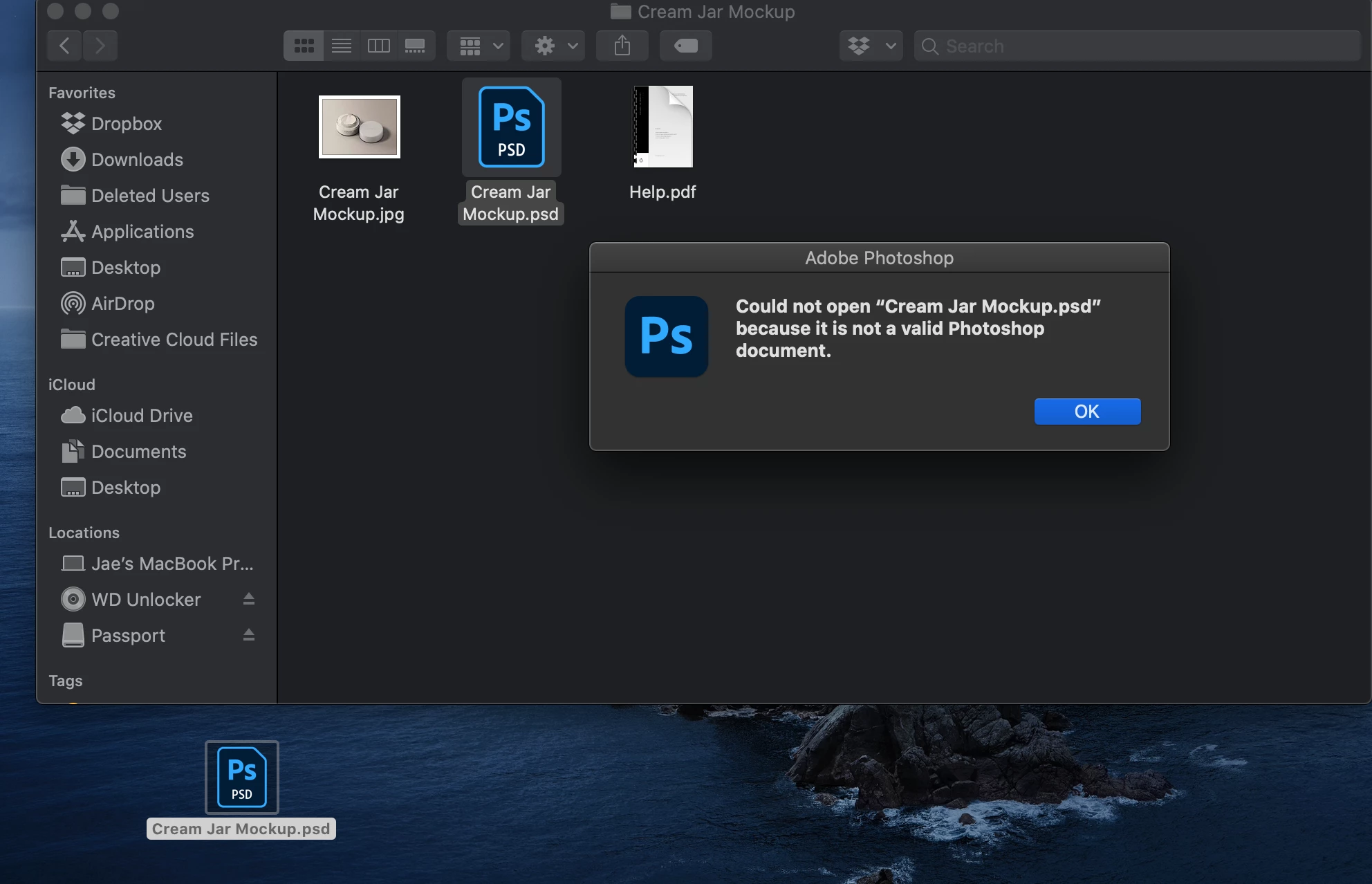The width and height of the screenshot is (1372, 884).
Task: Select Creative Cloud Files in sidebar
Action: (x=174, y=340)
